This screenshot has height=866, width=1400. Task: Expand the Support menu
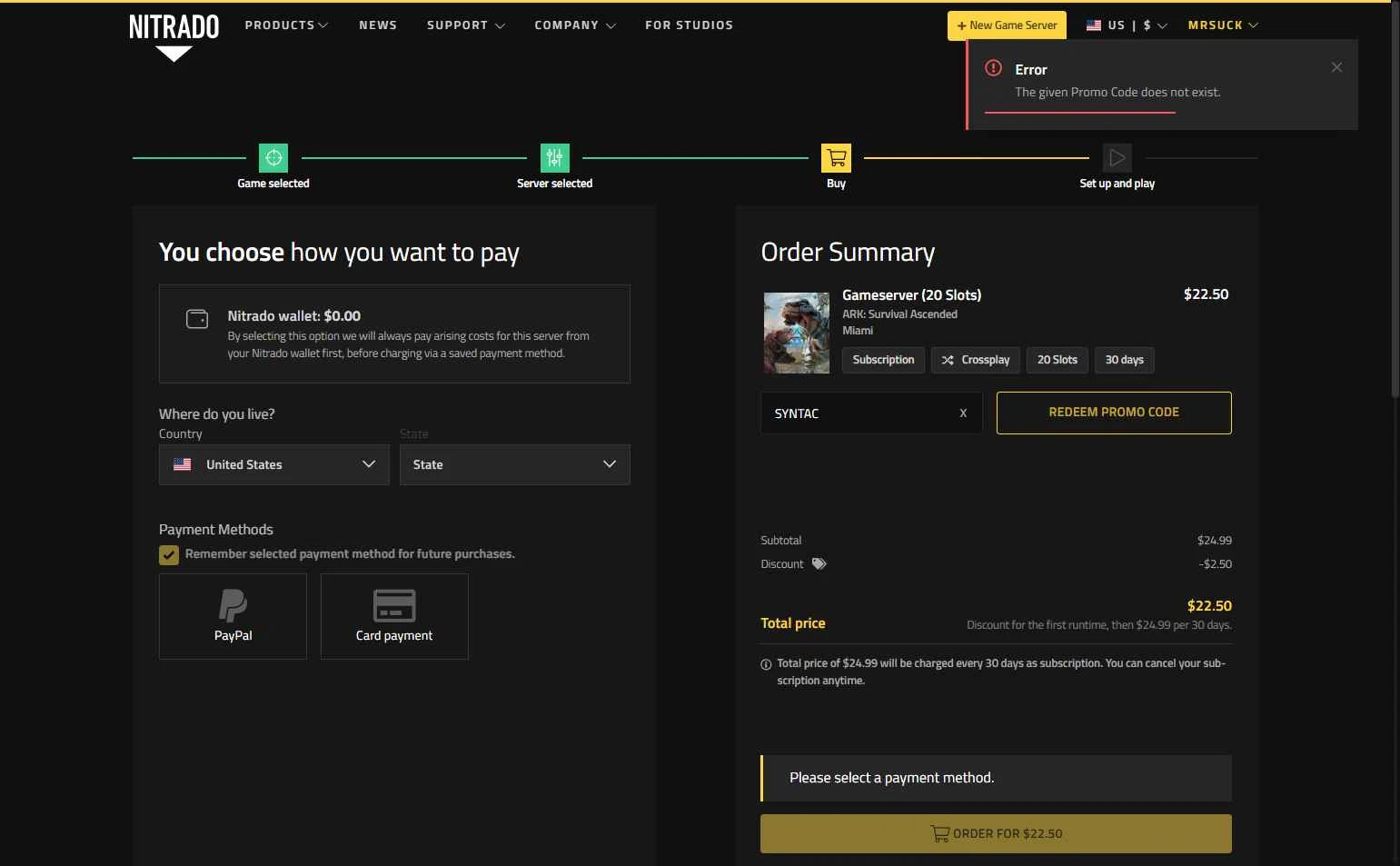[465, 25]
